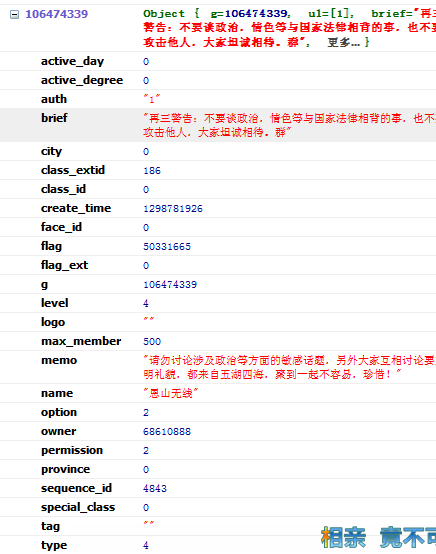Screen dimensions: 436x554
Task: Expand the 更多... link in summary
Action: click(x=343, y=42)
